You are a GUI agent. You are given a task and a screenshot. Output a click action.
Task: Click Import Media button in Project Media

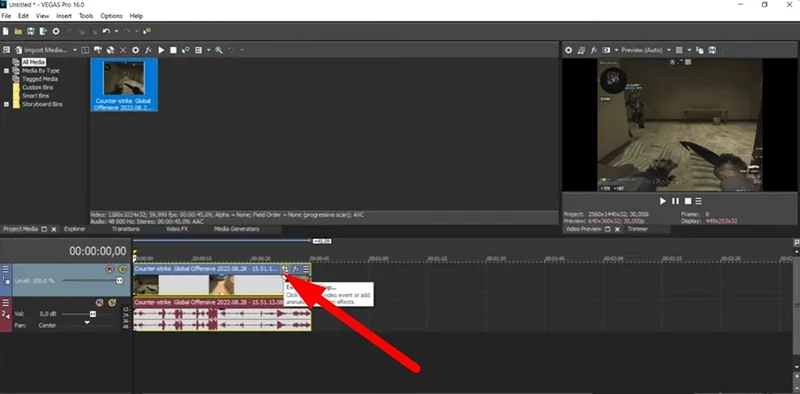point(41,50)
